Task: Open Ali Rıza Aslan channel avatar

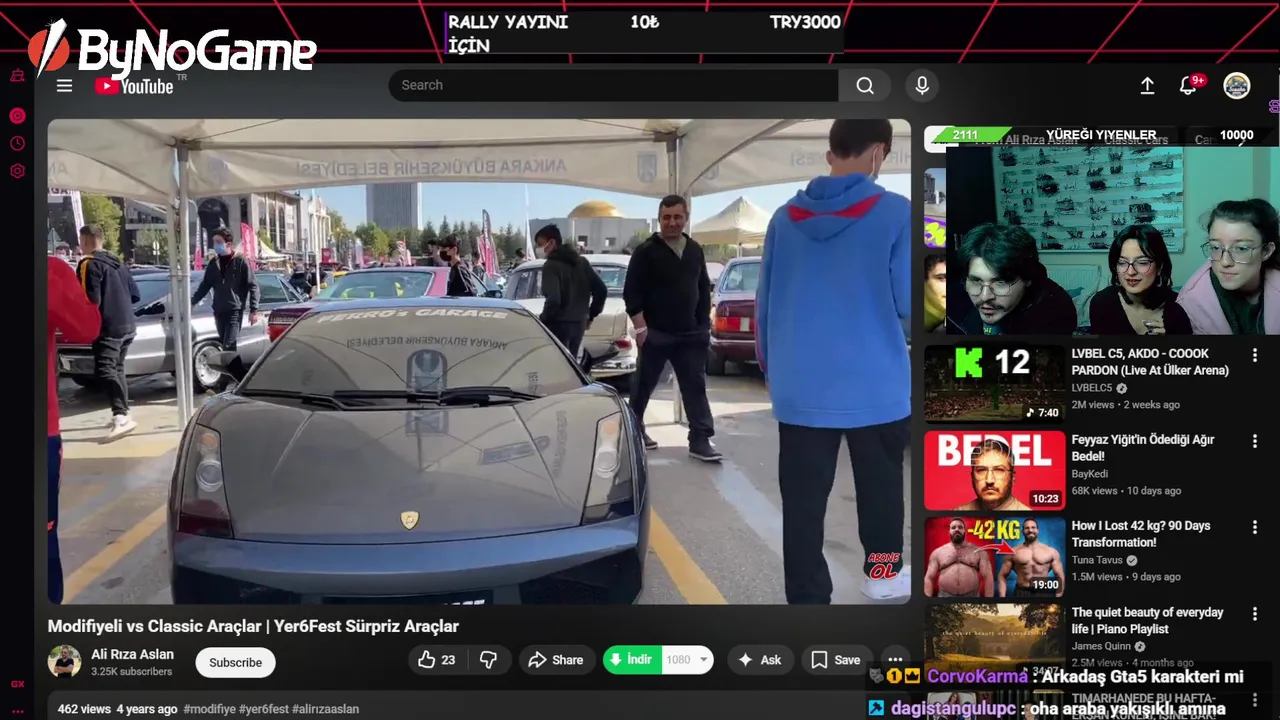Action: tap(65, 662)
